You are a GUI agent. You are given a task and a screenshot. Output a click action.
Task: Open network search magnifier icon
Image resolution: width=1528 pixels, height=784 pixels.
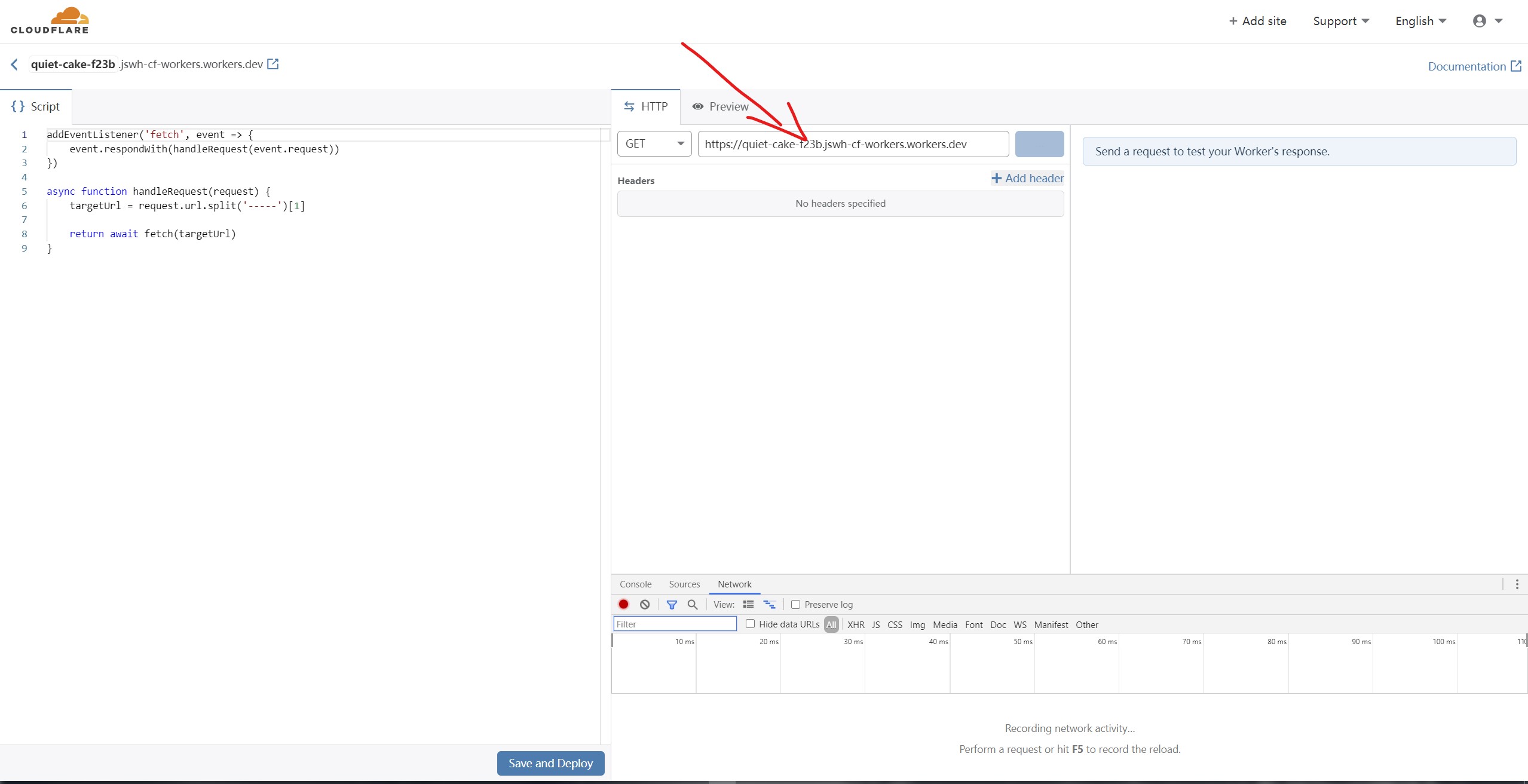(693, 604)
